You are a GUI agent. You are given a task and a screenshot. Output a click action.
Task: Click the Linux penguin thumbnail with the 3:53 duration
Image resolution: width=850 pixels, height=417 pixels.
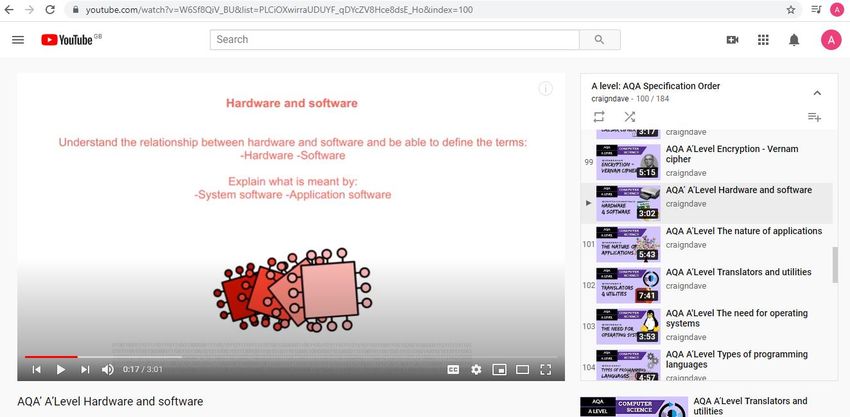click(628, 326)
